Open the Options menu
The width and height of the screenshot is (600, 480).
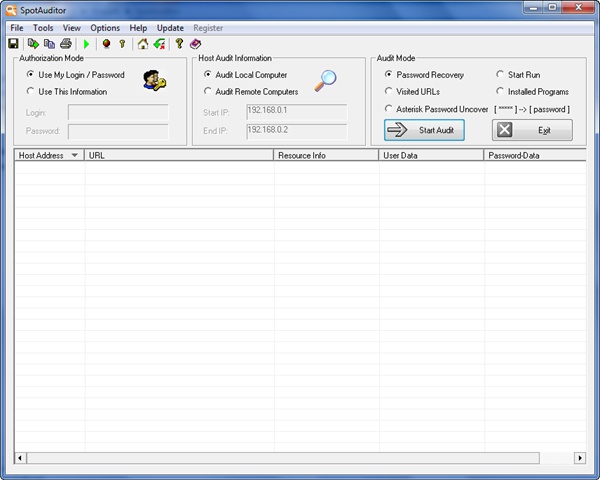105,28
